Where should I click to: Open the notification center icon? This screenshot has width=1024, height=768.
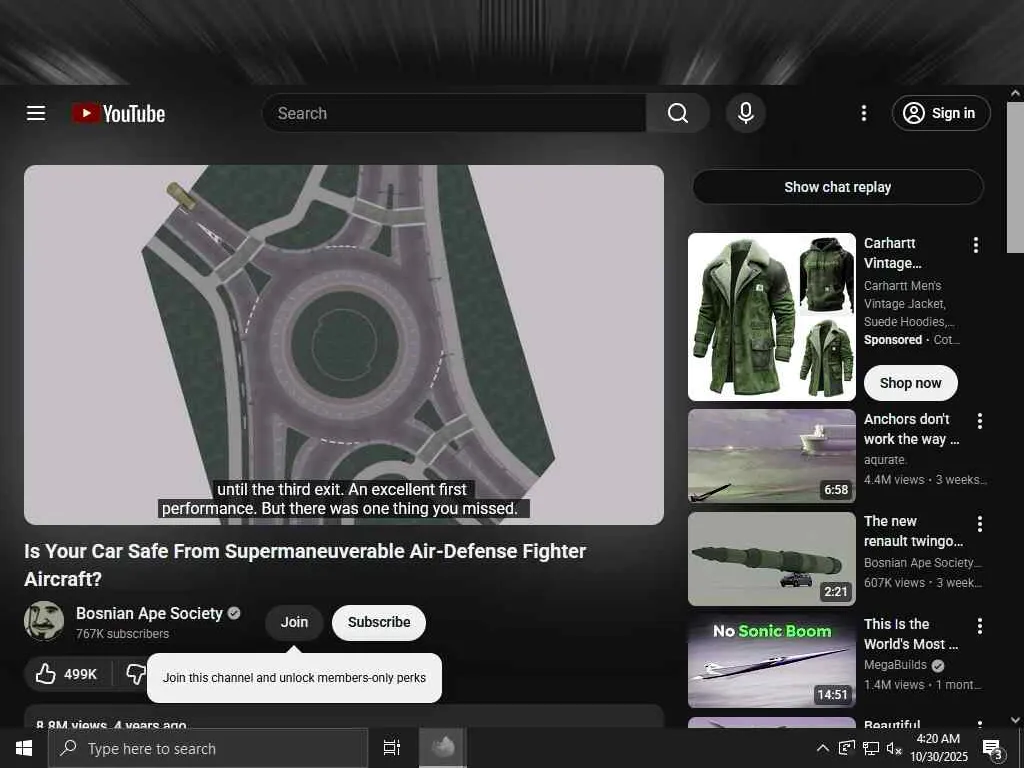pos(993,749)
